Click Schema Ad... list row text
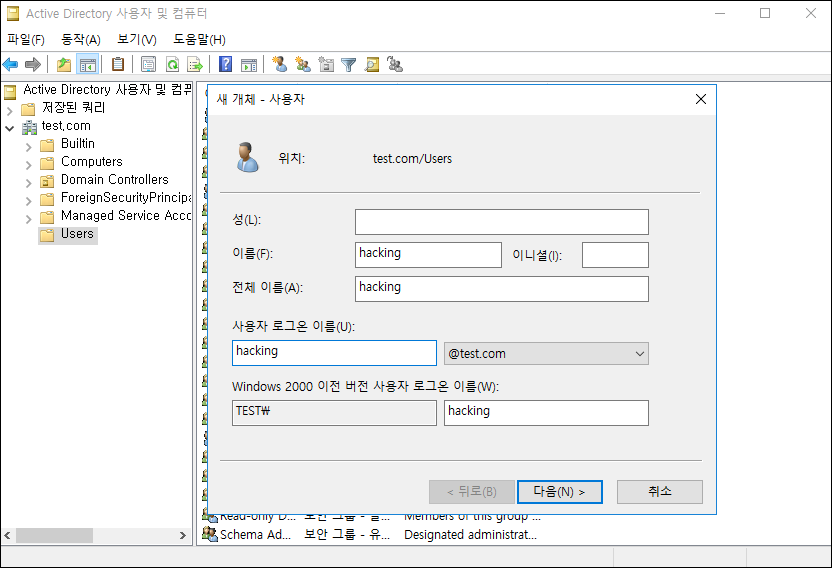The height and width of the screenshot is (568, 832). pyautogui.click(x=255, y=535)
